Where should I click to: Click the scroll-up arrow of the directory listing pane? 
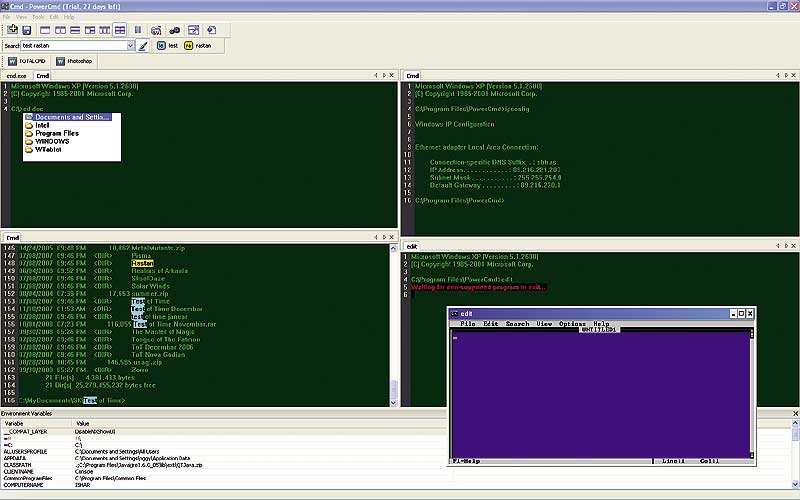pos(393,248)
